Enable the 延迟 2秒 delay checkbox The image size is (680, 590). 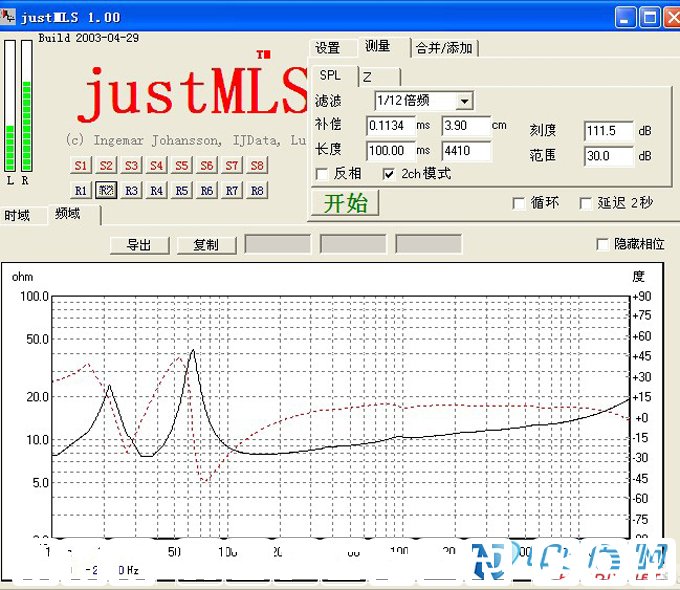coord(585,203)
